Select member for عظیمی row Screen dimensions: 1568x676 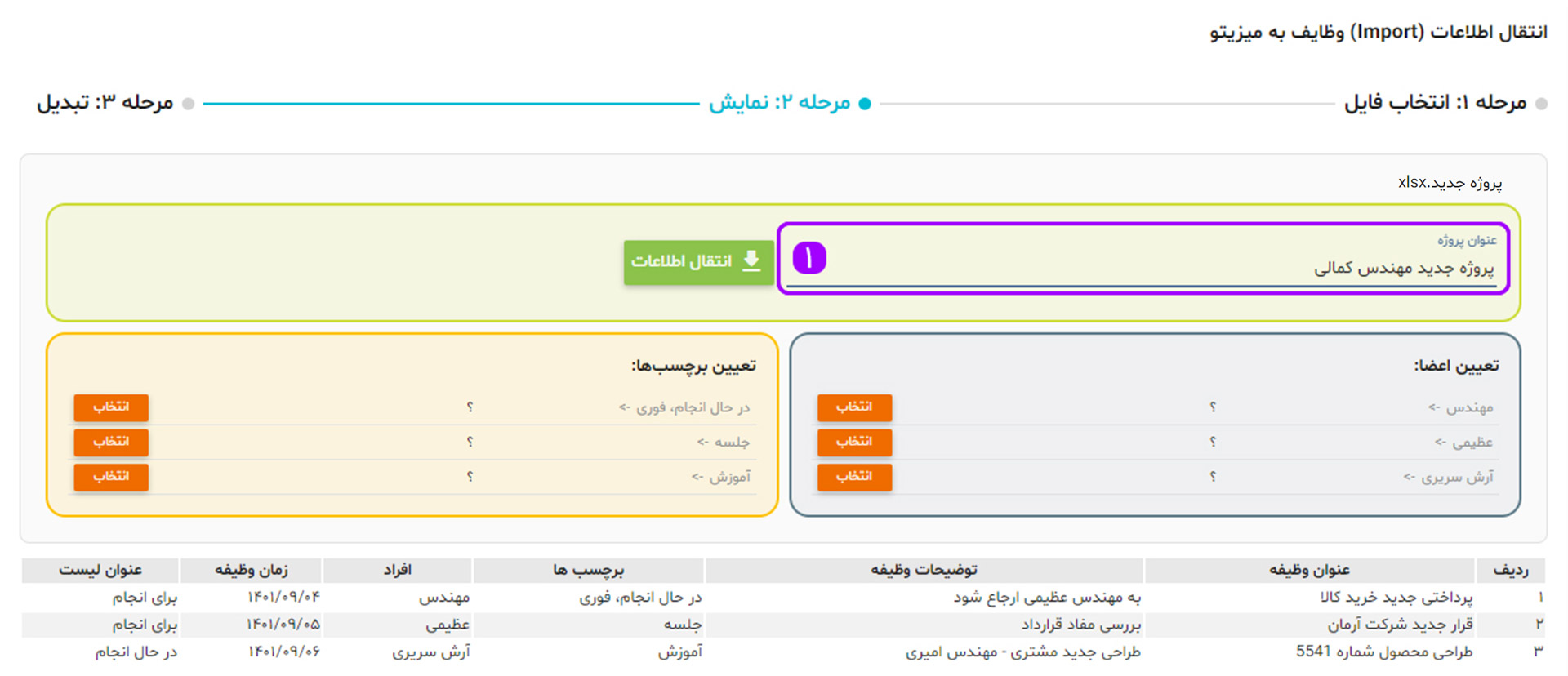(x=854, y=443)
